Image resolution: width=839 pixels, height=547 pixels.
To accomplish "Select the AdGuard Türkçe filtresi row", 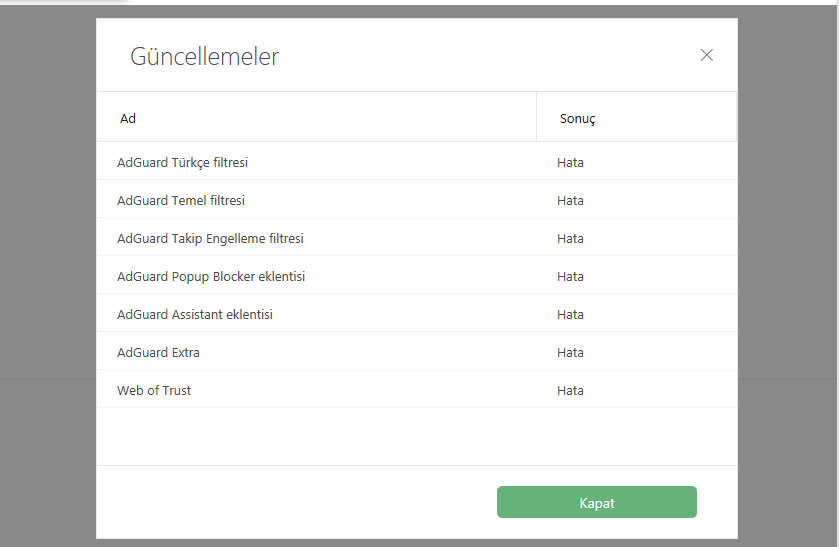I will coord(182,162).
